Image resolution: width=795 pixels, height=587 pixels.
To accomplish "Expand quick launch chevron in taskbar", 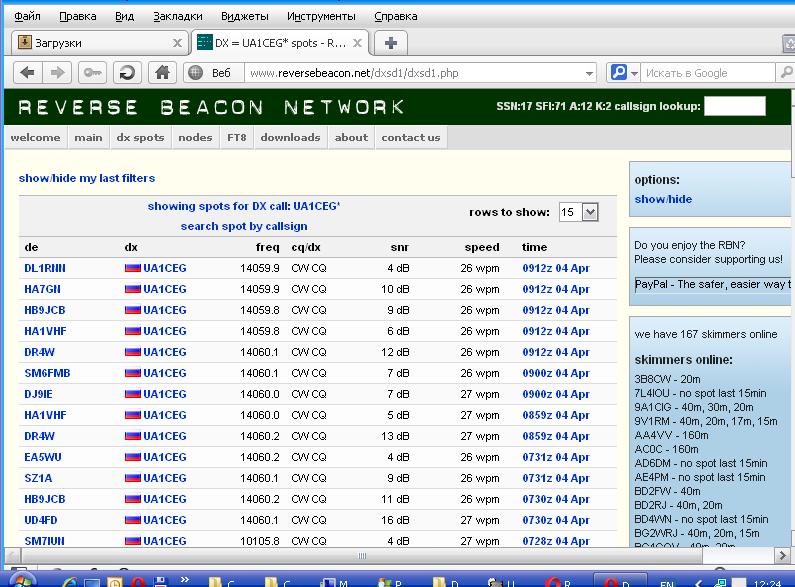I will tap(185, 579).
